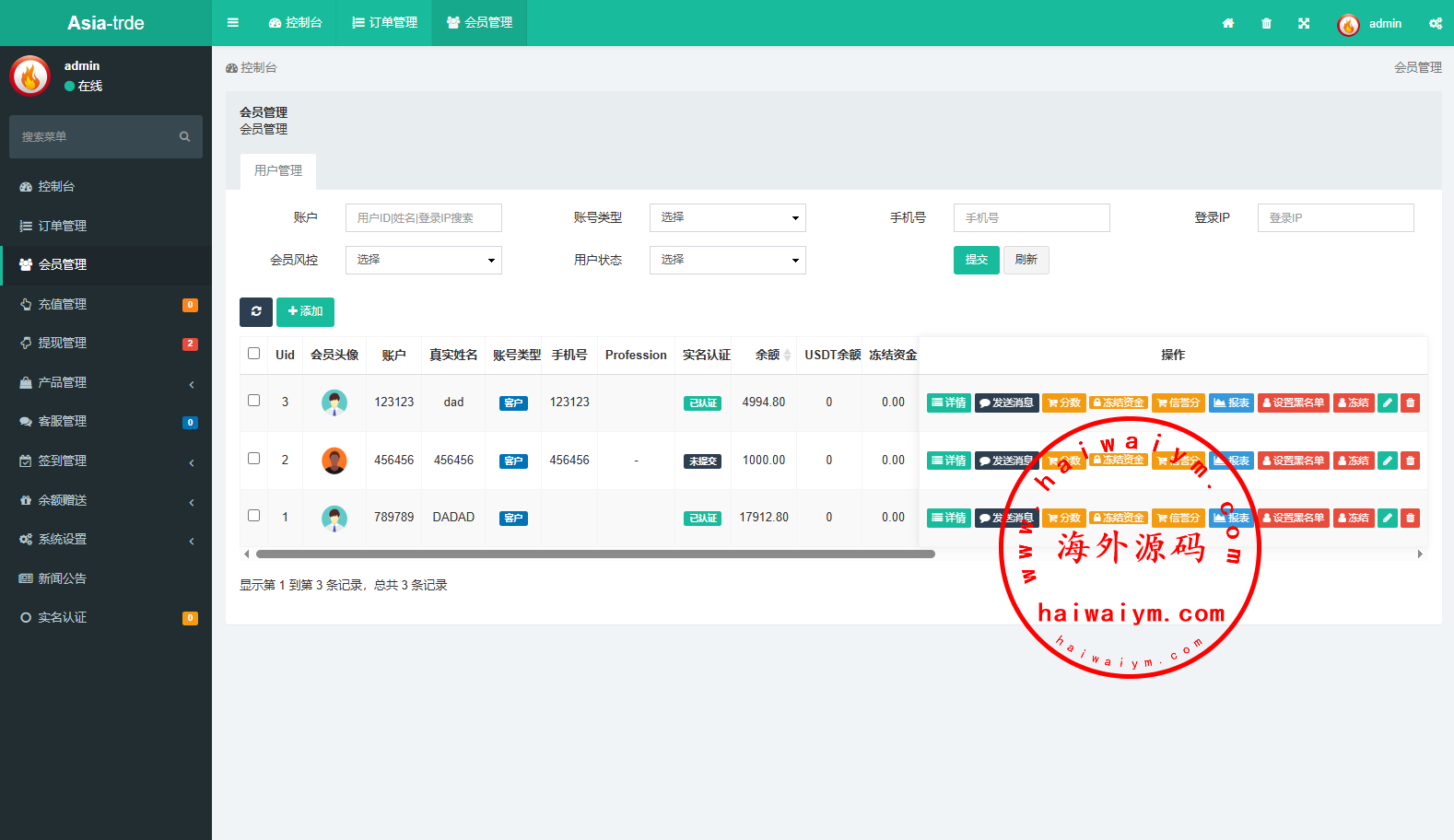
Task: Open the settings gears icon at top right
Action: (1436, 23)
